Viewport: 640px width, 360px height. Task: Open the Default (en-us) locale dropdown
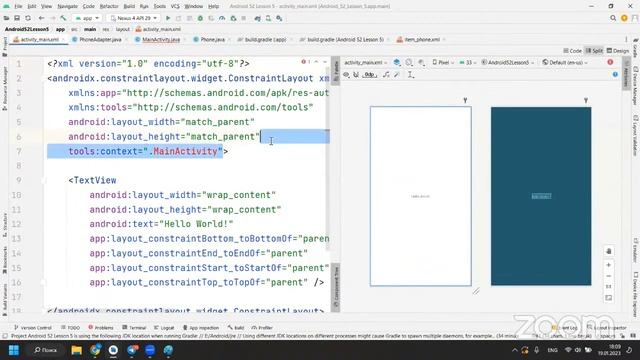pyautogui.click(x=565, y=62)
